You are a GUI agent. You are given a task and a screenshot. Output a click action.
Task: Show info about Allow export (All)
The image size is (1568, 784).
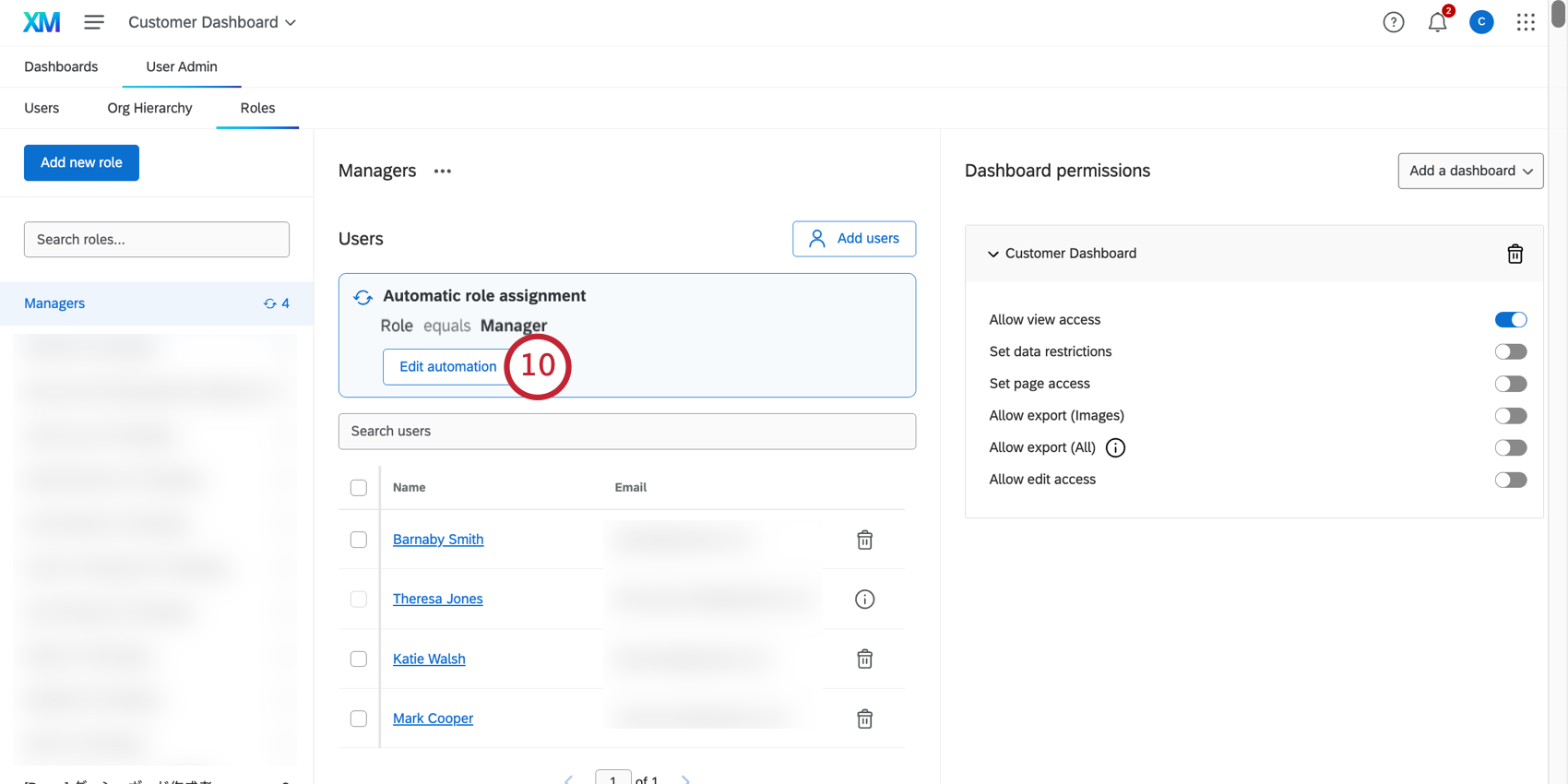coord(1115,448)
